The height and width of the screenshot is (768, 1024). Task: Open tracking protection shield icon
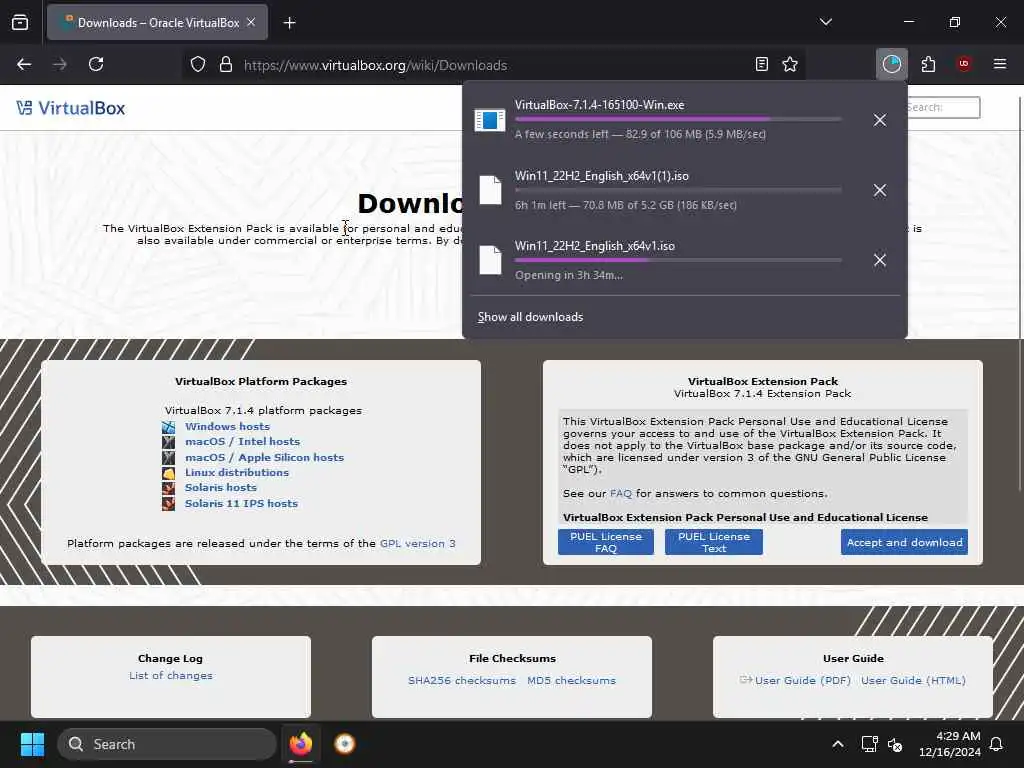point(198,65)
